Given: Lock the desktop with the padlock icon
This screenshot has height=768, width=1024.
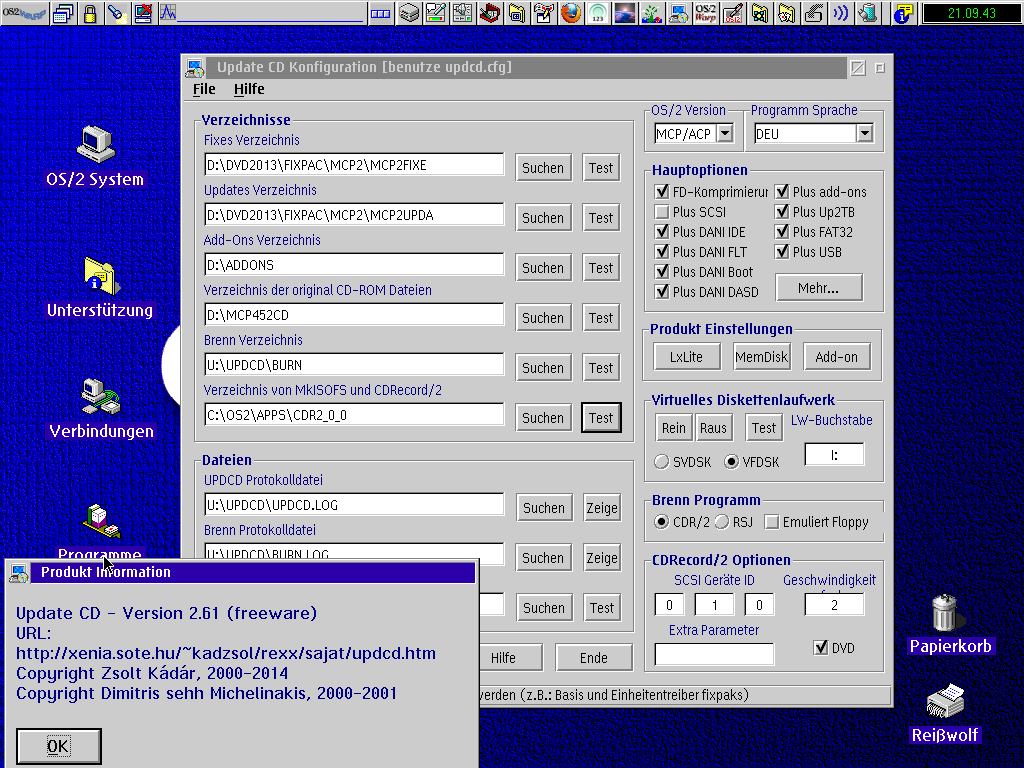Looking at the screenshot, I should click(89, 13).
